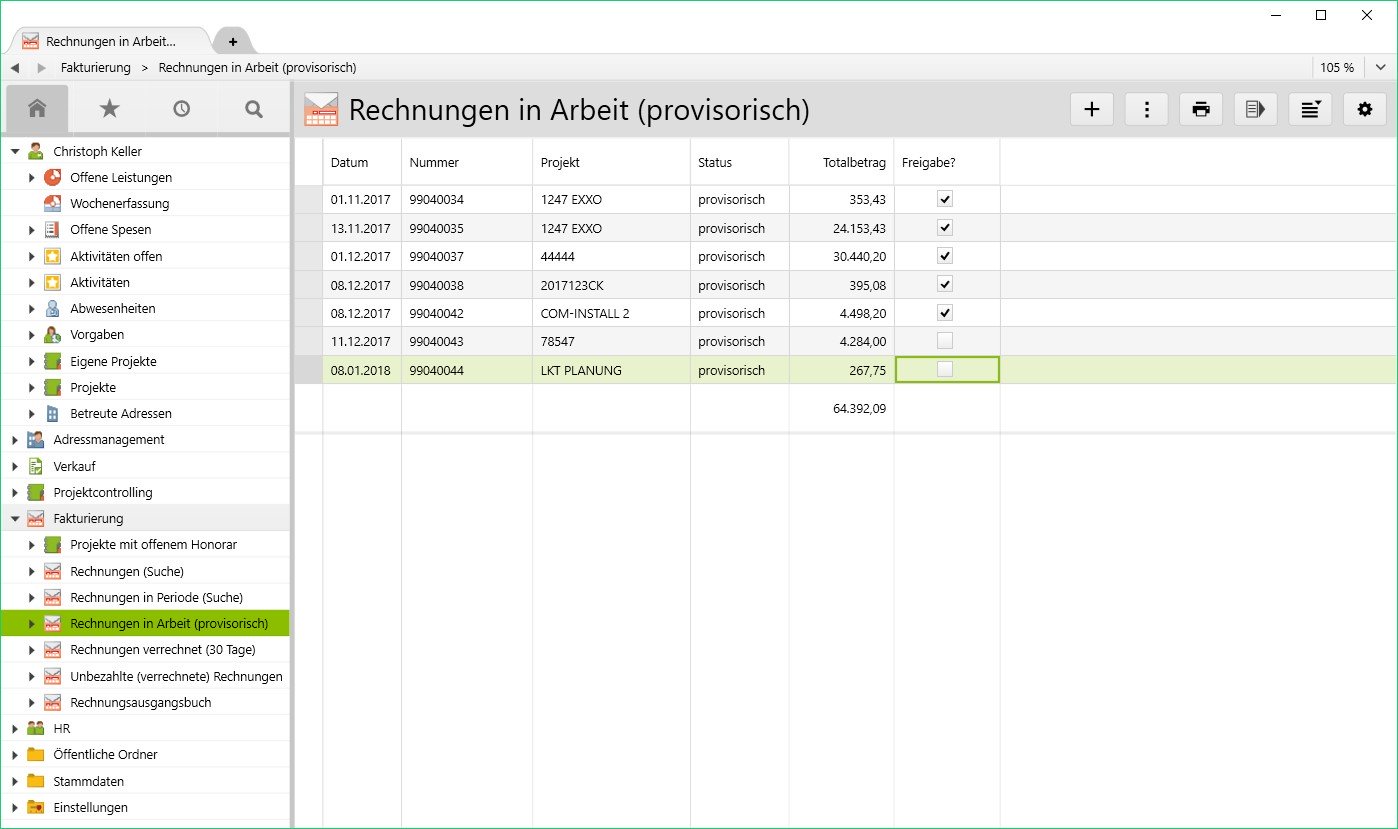Create a new invoice with the plus button

(x=1091, y=109)
